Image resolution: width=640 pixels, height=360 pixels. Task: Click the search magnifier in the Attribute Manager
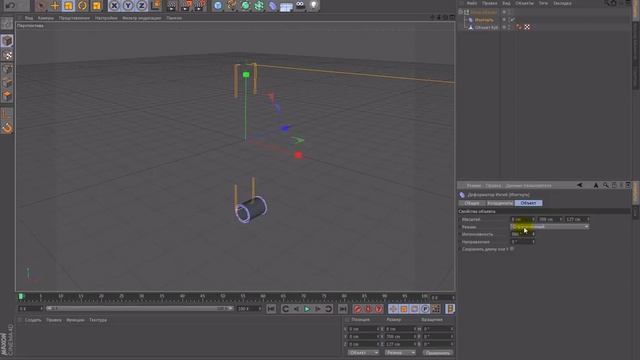click(606, 185)
